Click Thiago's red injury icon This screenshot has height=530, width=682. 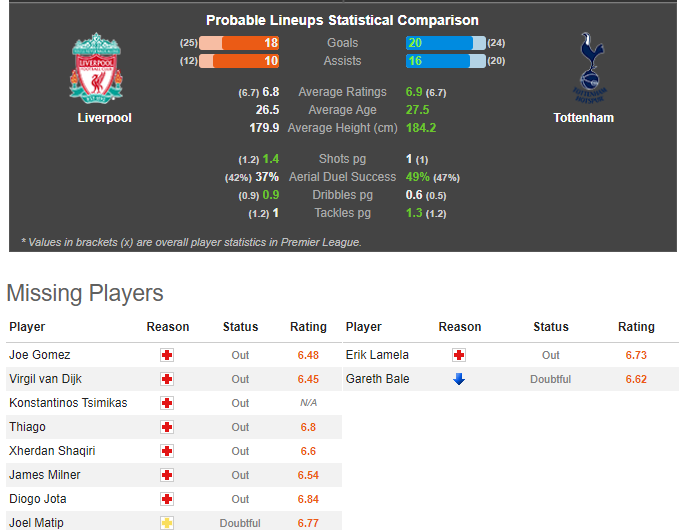click(x=167, y=427)
